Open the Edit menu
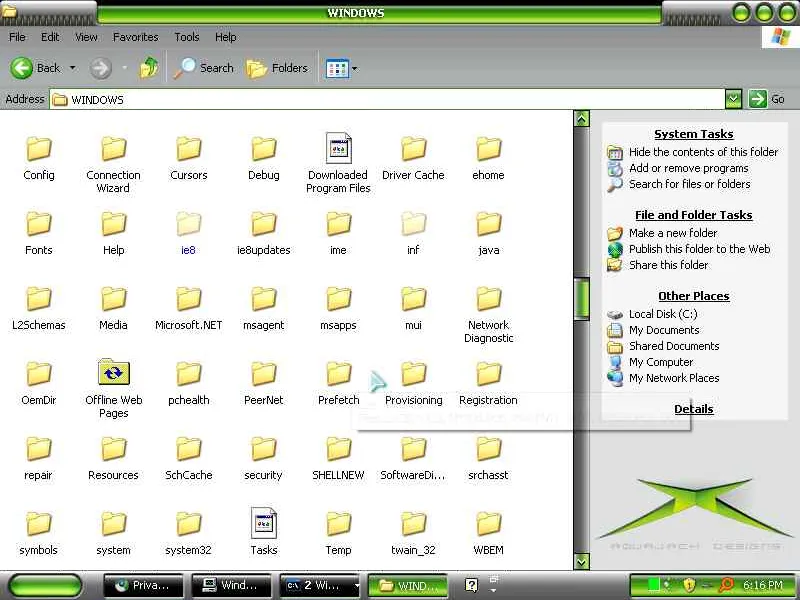Screen dimensions: 800x600 (50, 37)
